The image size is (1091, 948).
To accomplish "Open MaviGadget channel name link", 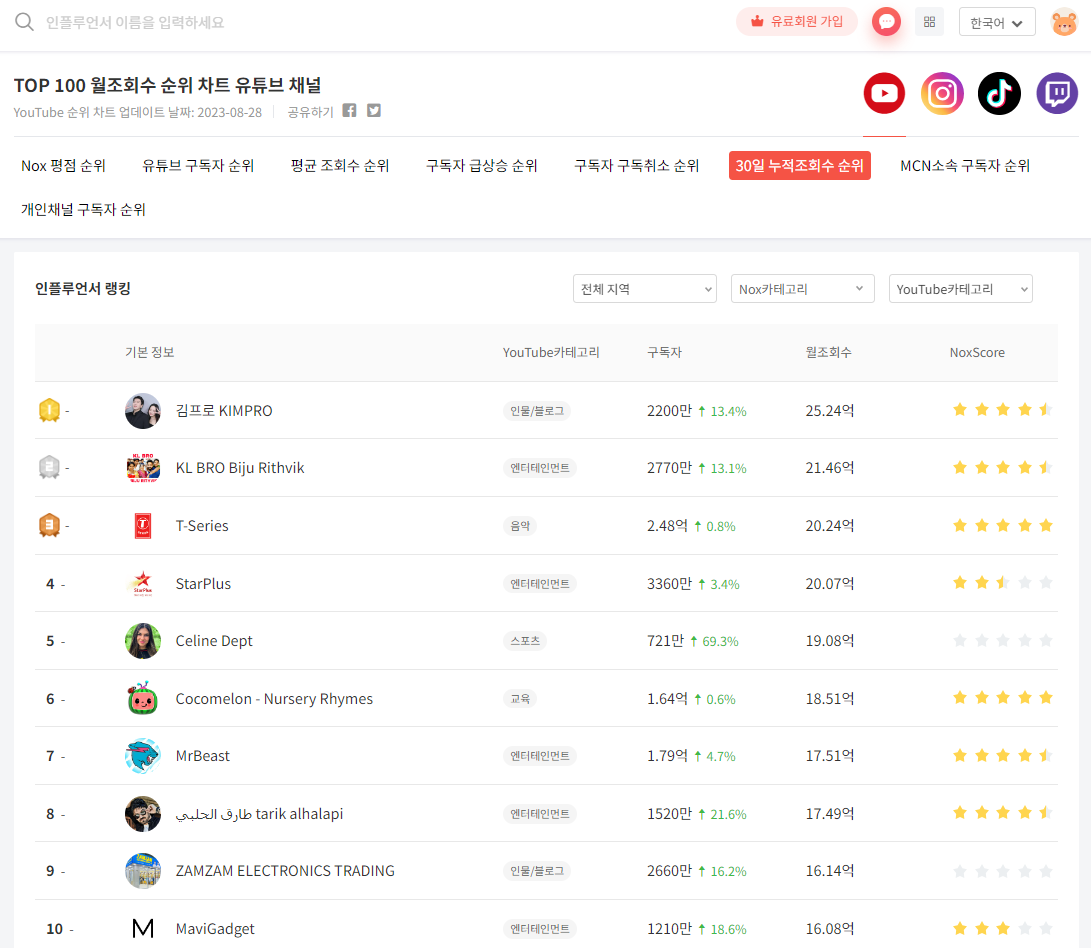I will [x=215, y=929].
